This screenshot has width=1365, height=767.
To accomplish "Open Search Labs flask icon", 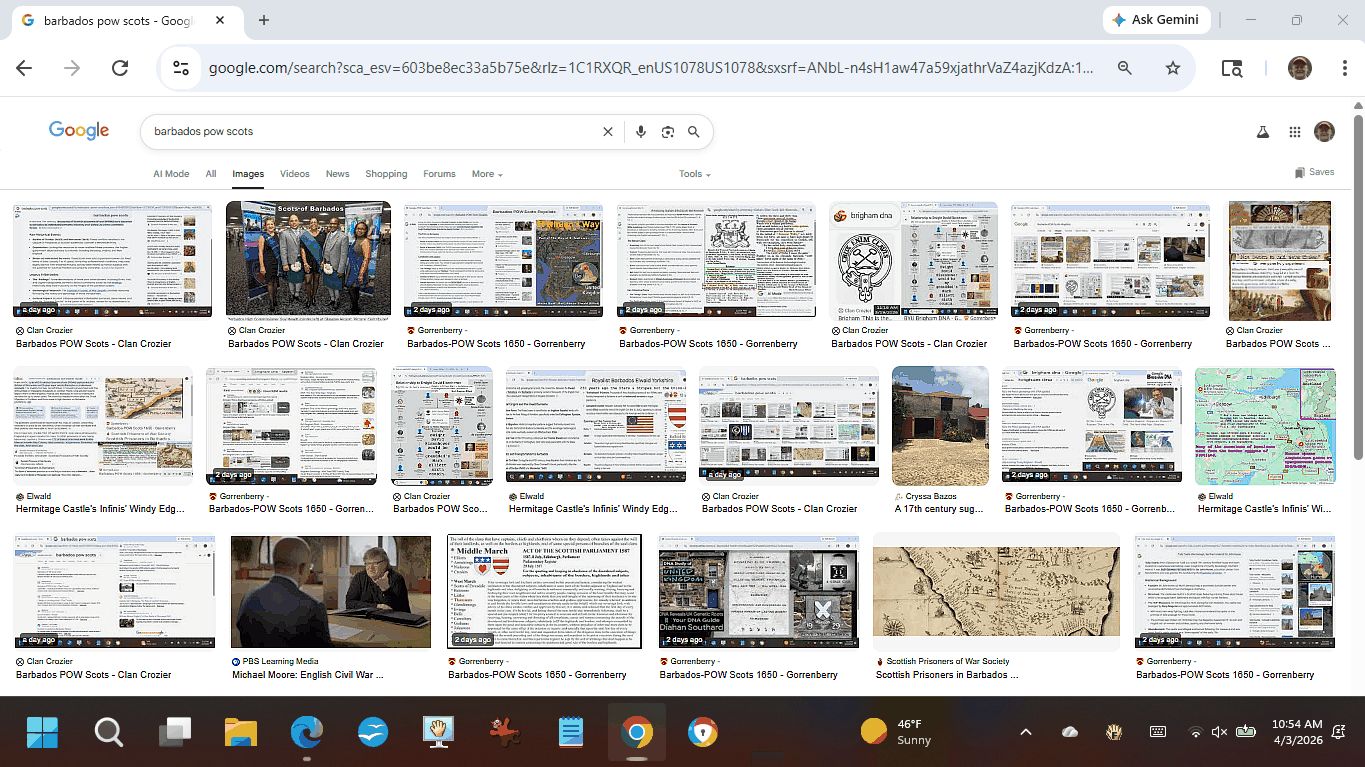I will pyautogui.click(x=1263, y=132).
